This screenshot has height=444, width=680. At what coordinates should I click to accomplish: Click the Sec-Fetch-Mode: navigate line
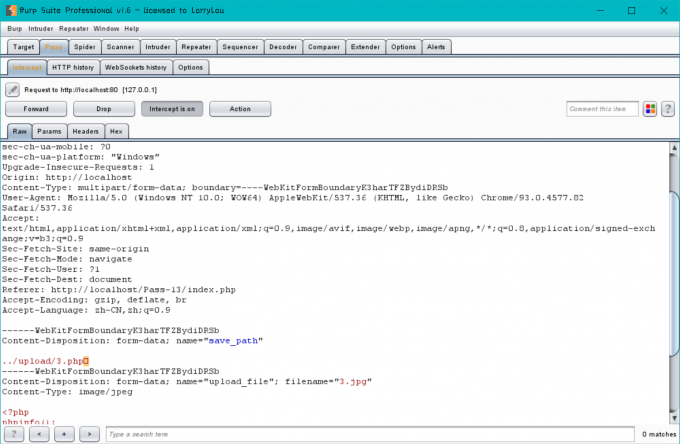[x=67, y=259]
